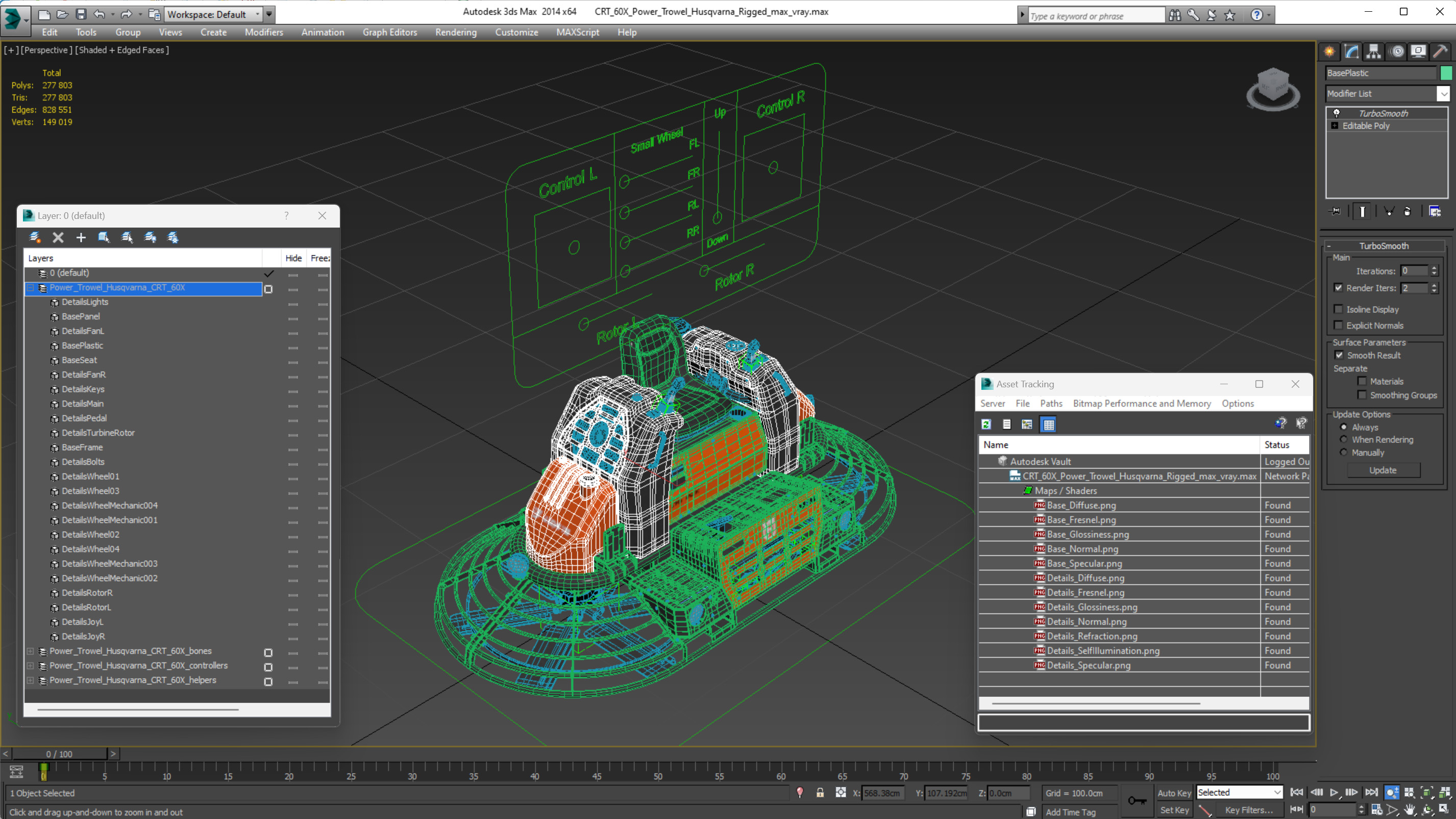Click the Refresh icon in Asset Tracking
The width and height of the screenshot is (1456, 819).
[x=986, y=425]
